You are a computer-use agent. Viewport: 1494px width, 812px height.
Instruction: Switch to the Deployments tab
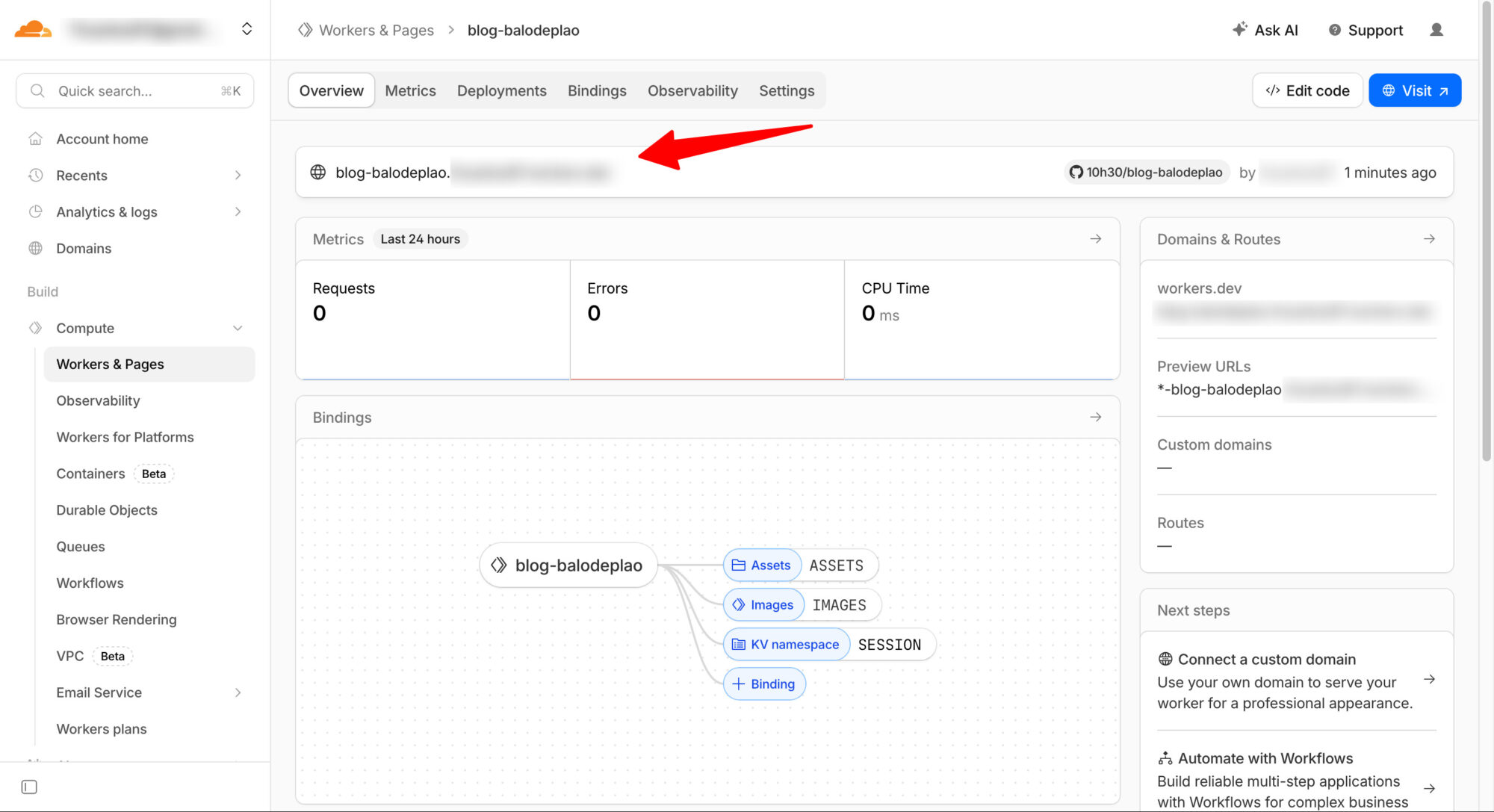501,90
